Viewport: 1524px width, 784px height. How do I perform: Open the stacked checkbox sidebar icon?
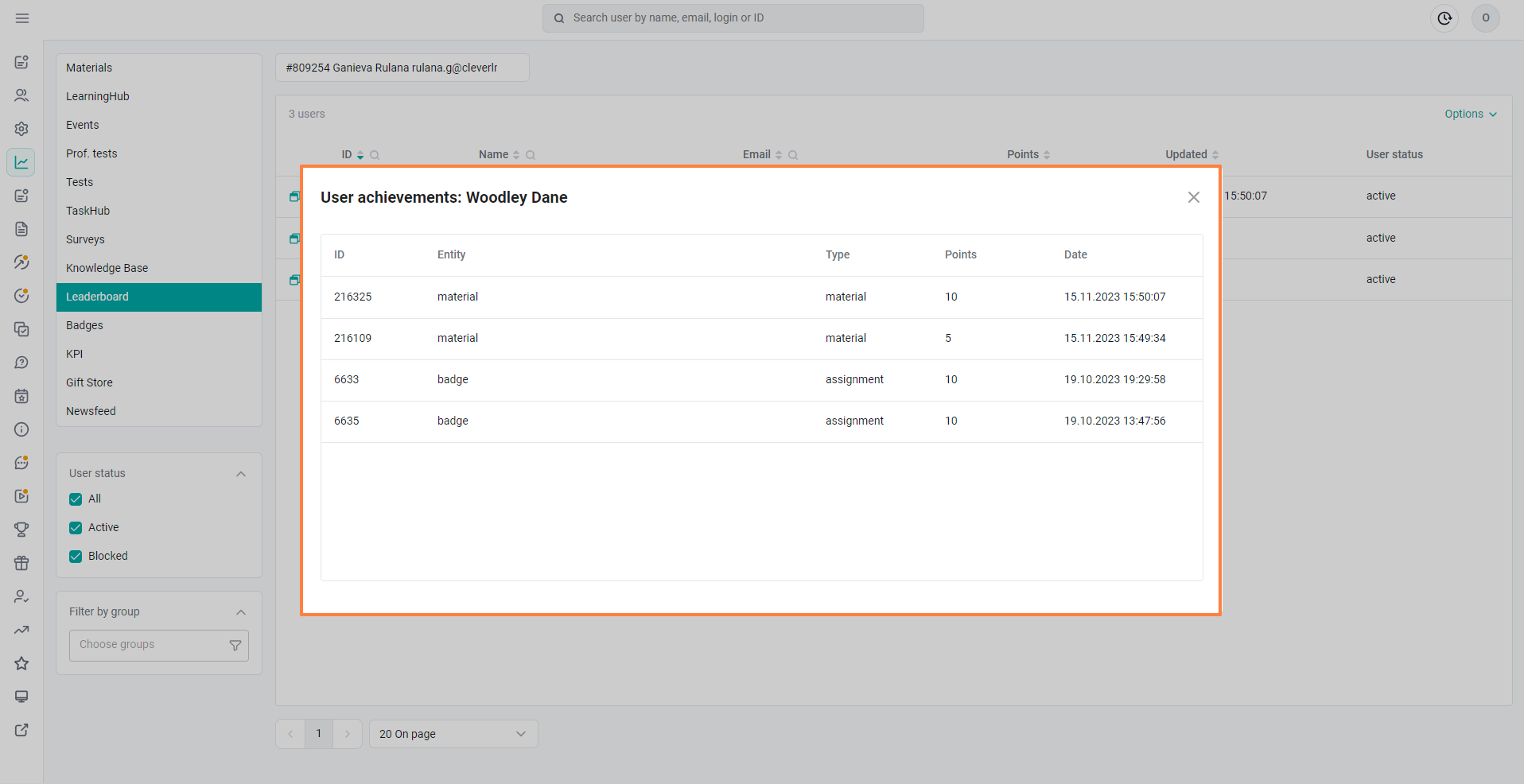(21, 329)
